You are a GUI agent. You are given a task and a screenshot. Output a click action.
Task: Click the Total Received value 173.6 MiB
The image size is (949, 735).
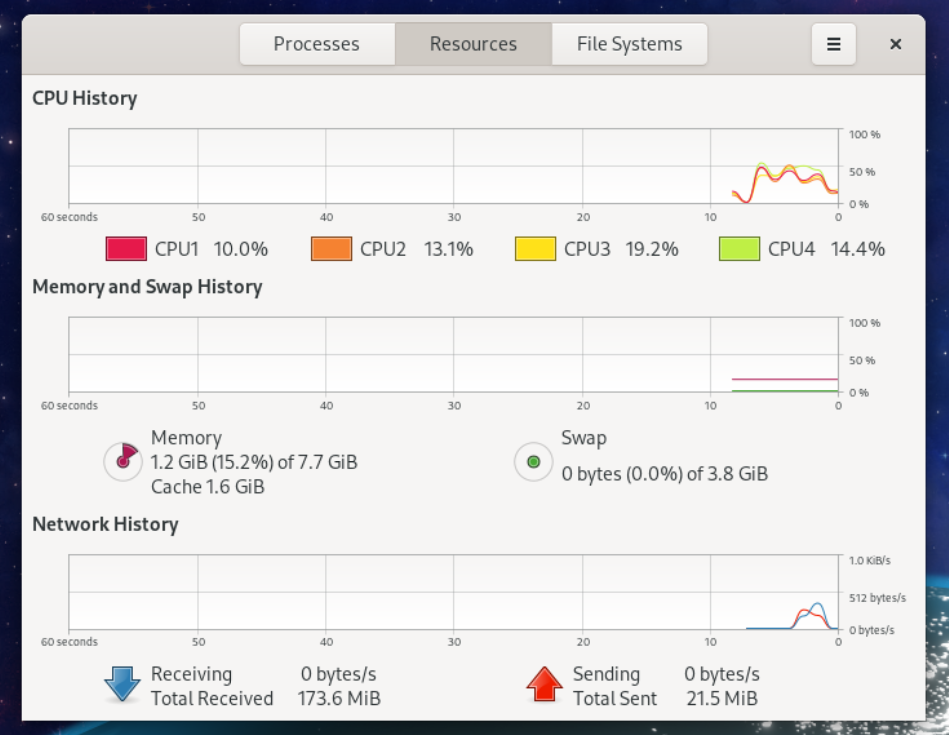339,699
